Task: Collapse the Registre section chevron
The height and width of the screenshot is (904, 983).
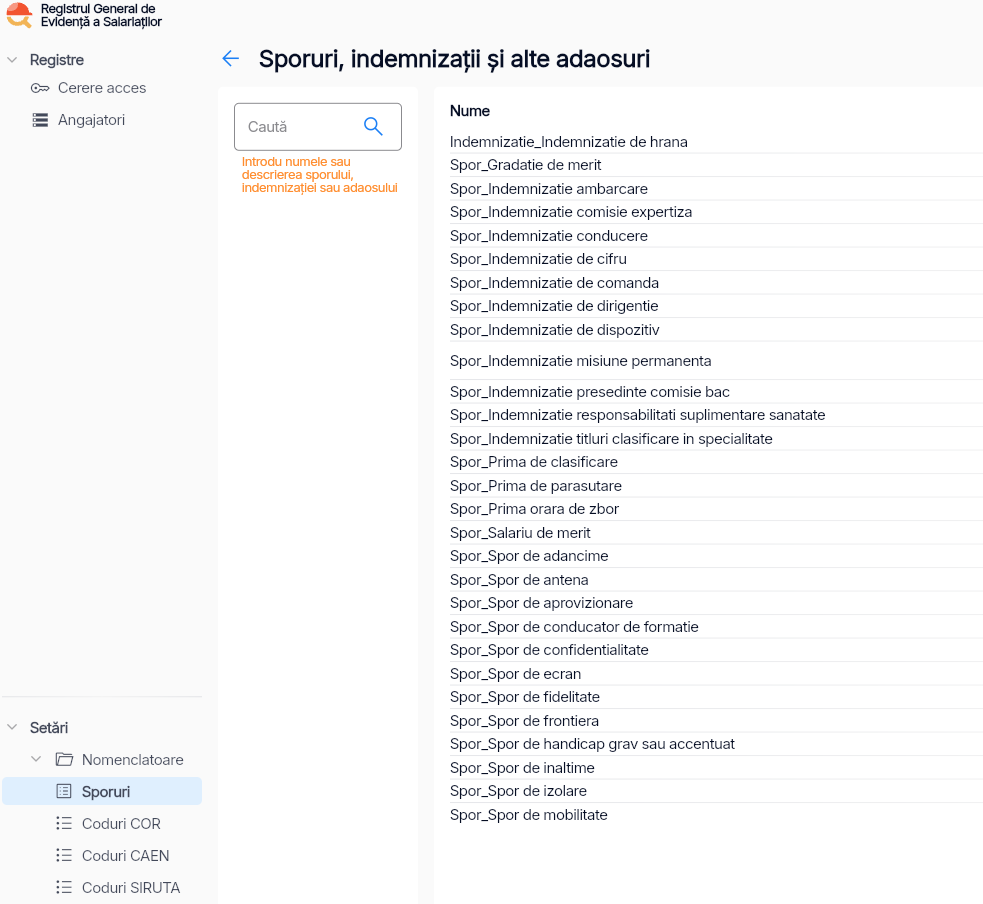Action: coord(12,60)
